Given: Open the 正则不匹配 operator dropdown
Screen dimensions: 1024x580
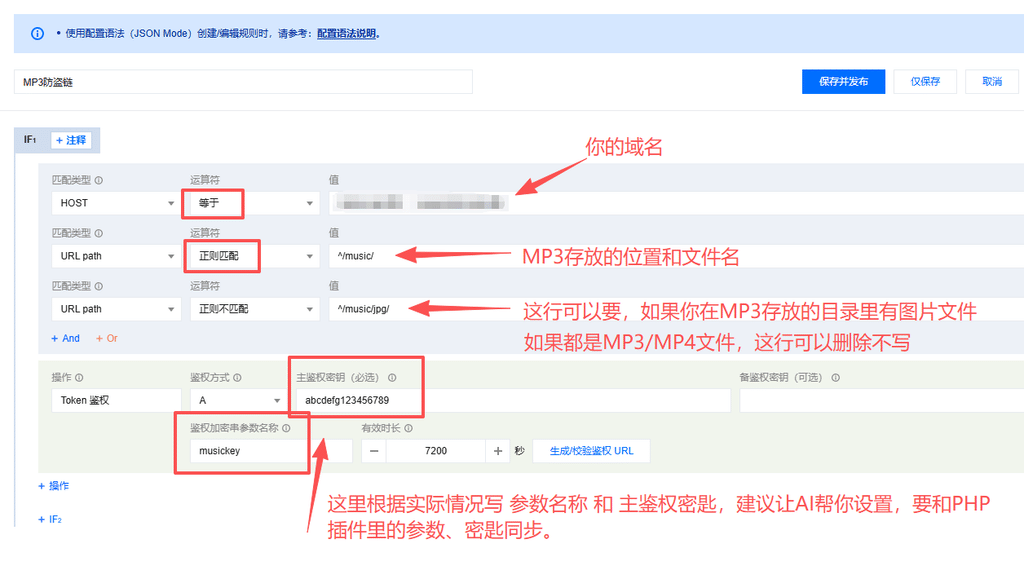Looking at the screenshot, I should point(255,309).
